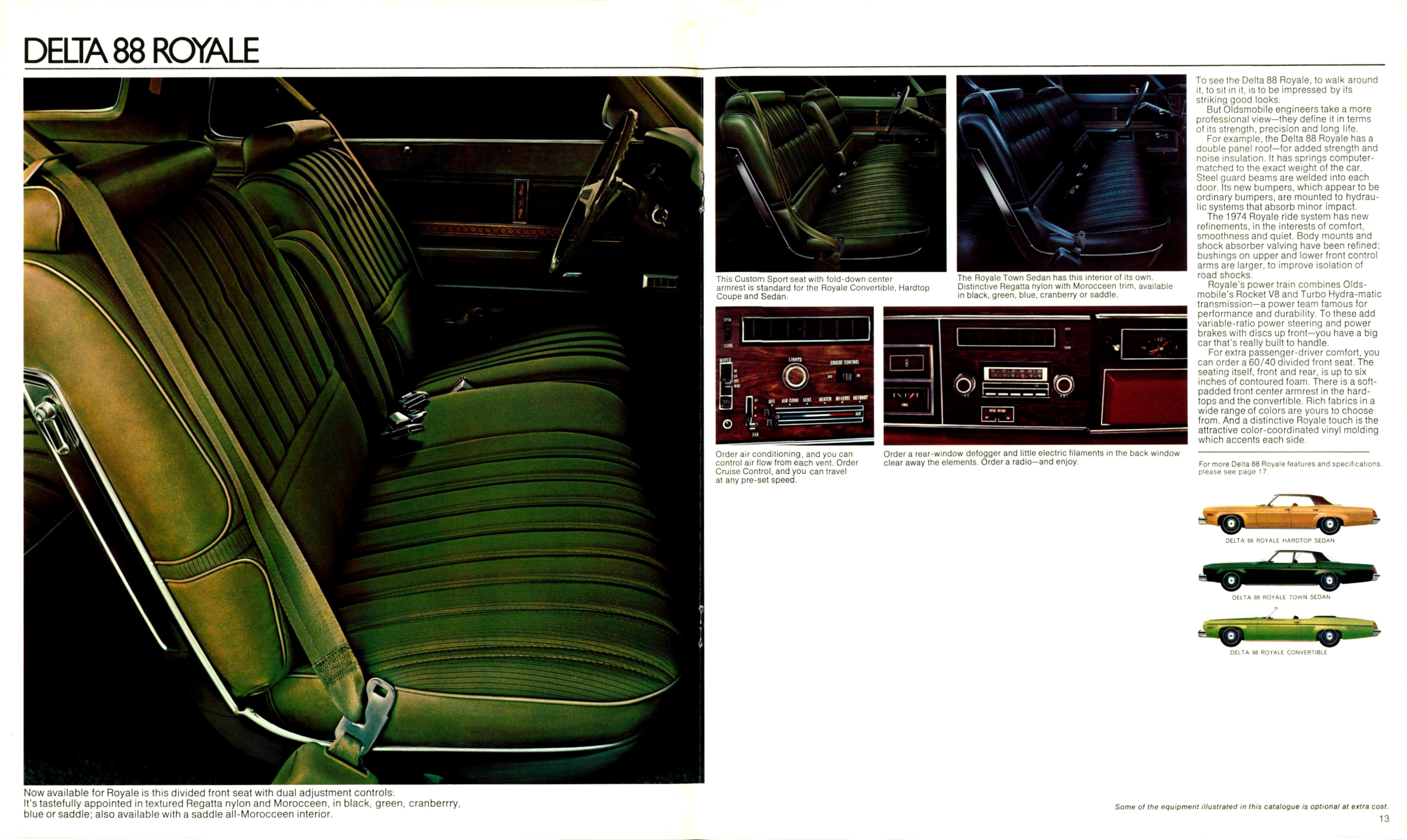Click the "DELTA 88 ROYALE" page heading
1407x840 pixels.
pyautogui.click(x=141, y=50)
